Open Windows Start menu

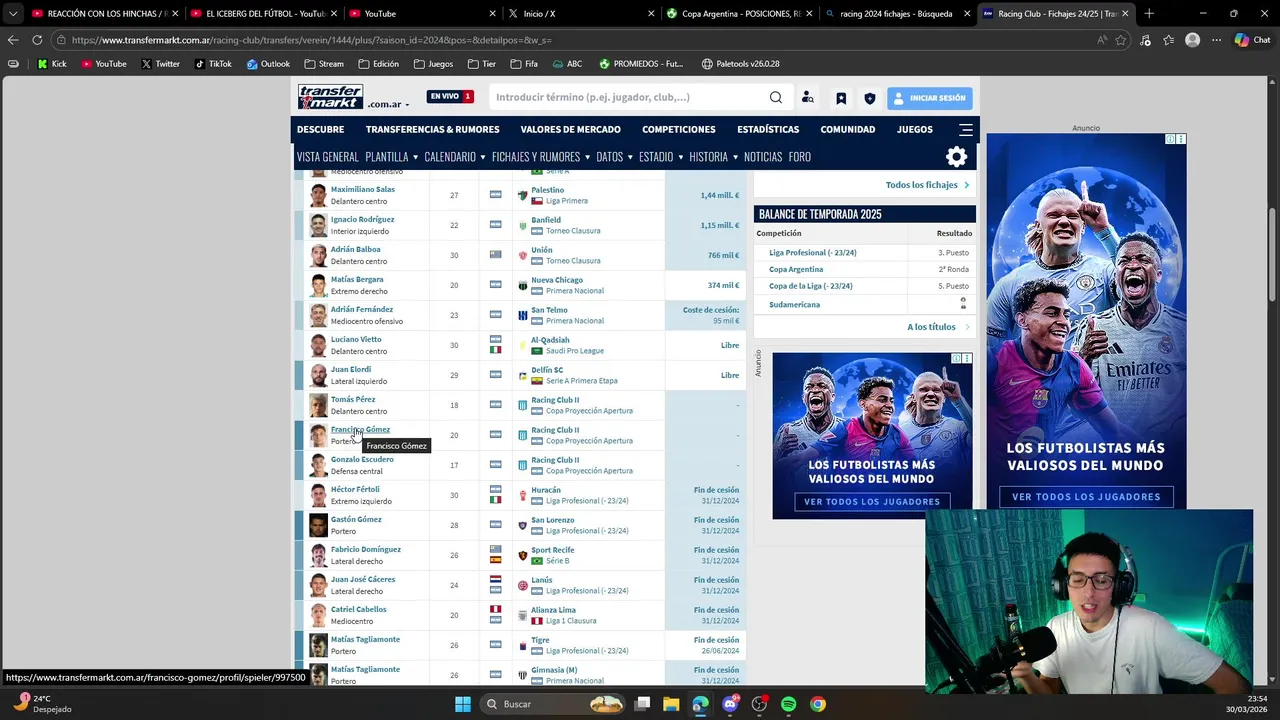coord(463,704)
